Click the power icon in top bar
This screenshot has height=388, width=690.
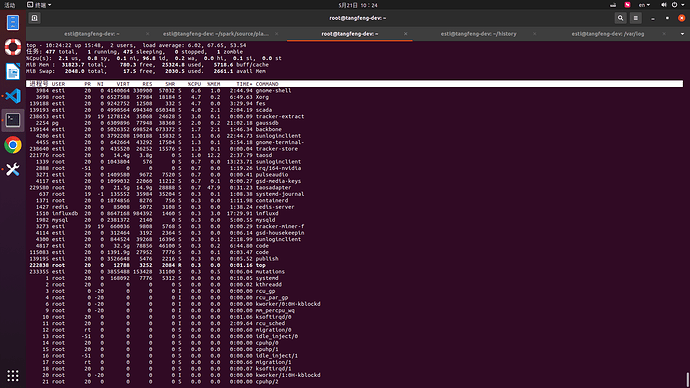(674, 5)
